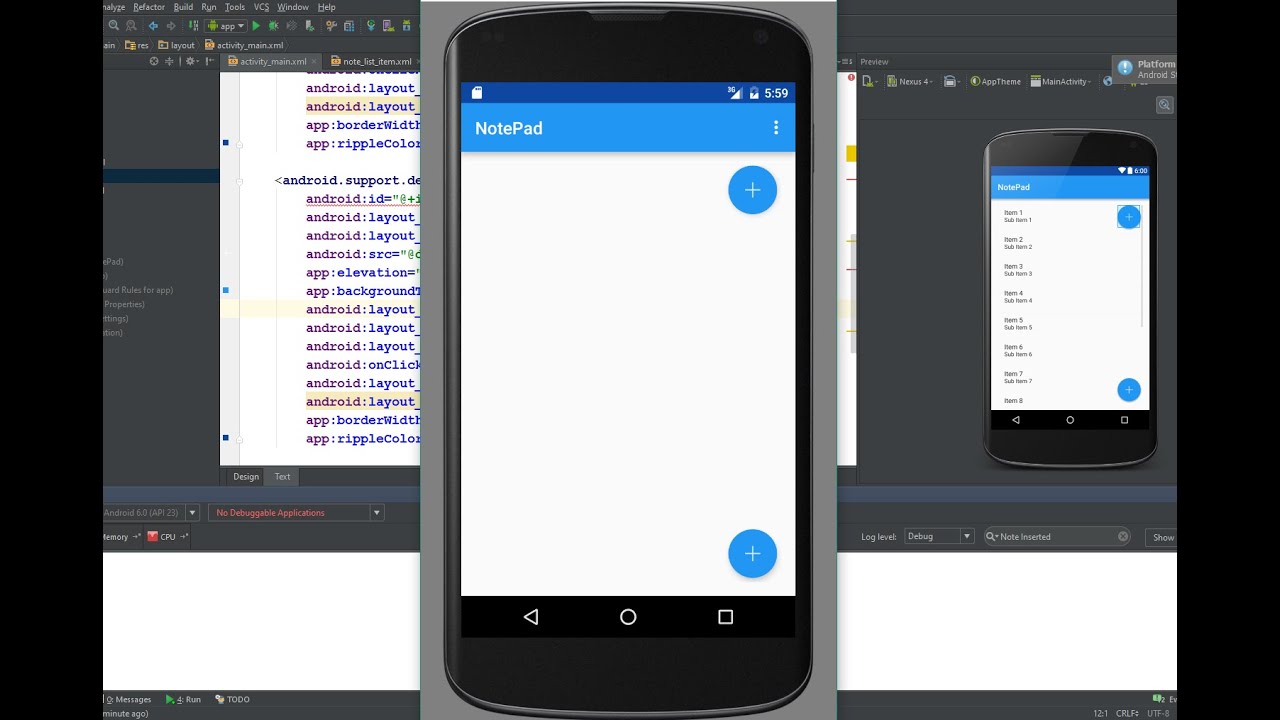Click the Replace icon next to Find

(131, 26)
